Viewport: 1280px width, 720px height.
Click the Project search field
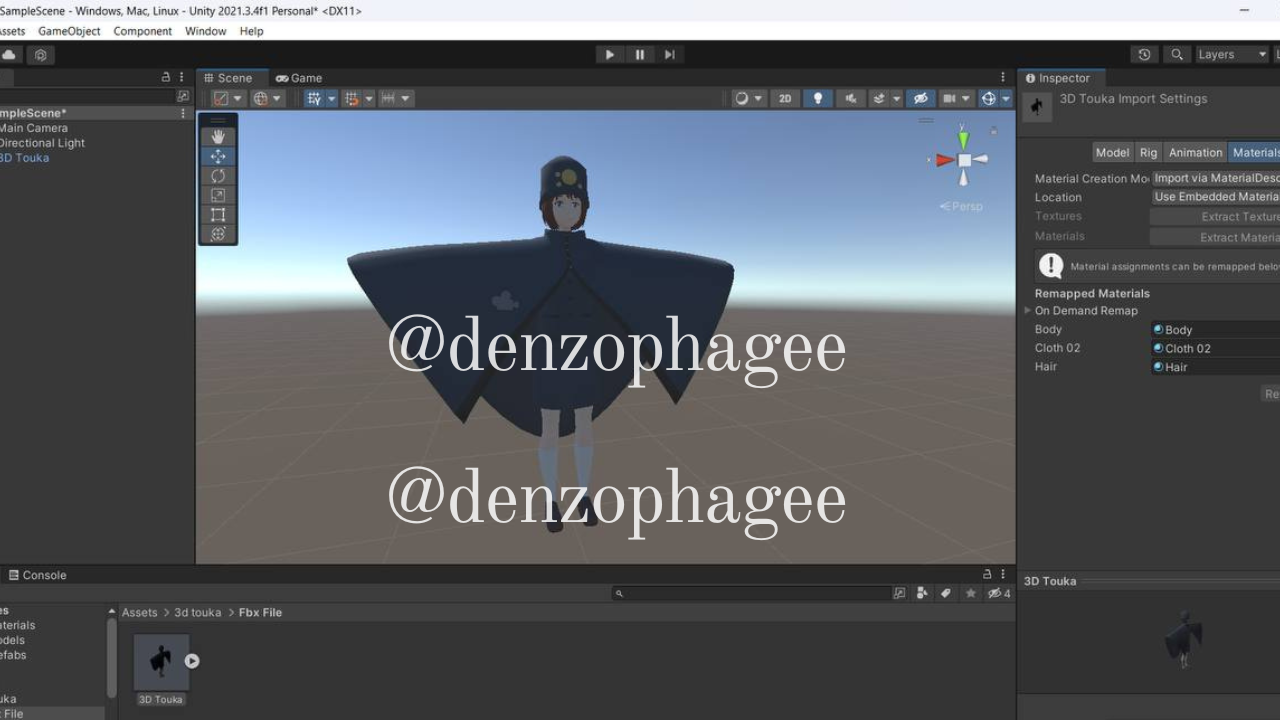(750, 593)
